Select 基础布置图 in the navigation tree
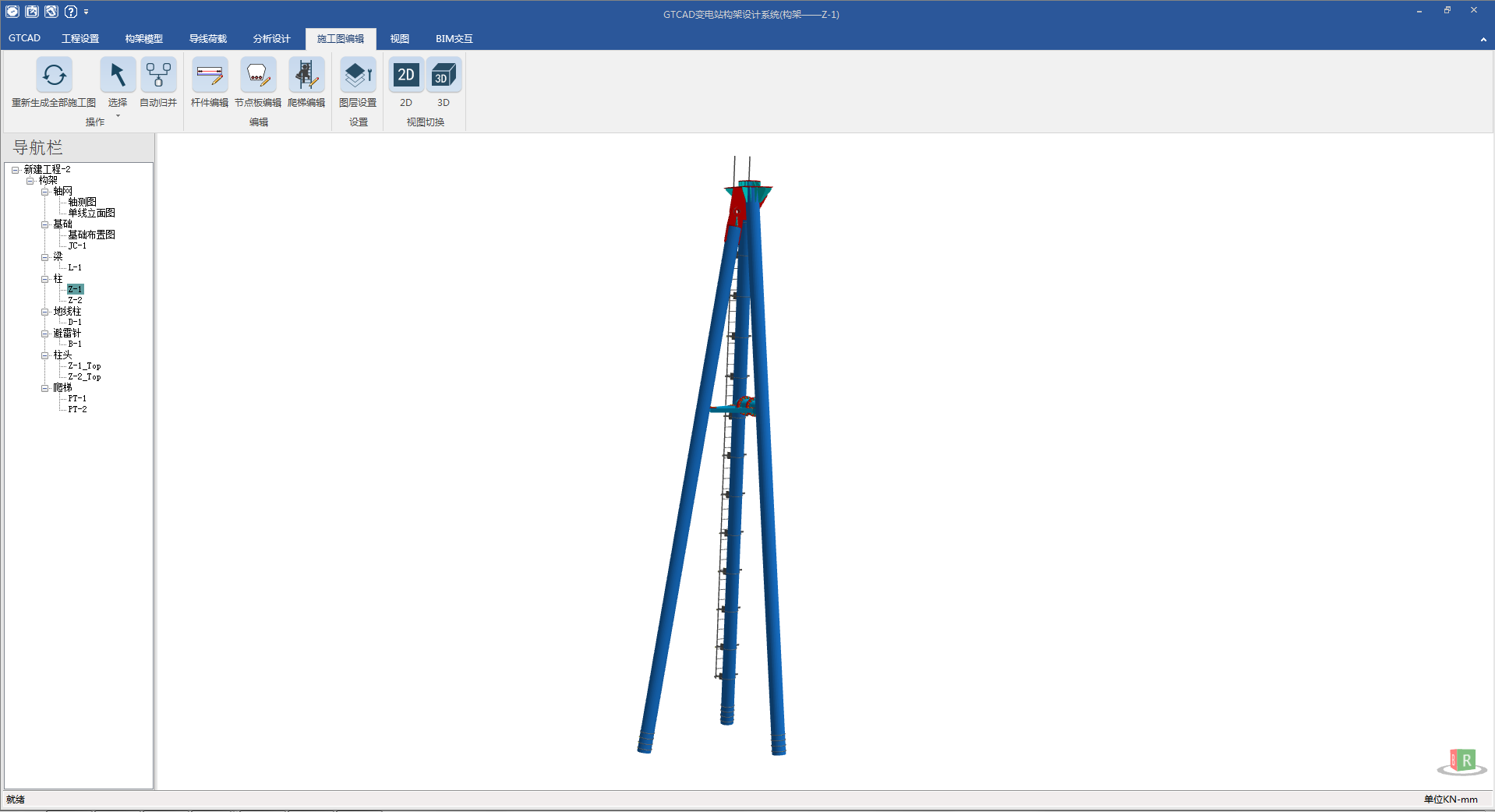 [91, 235]
